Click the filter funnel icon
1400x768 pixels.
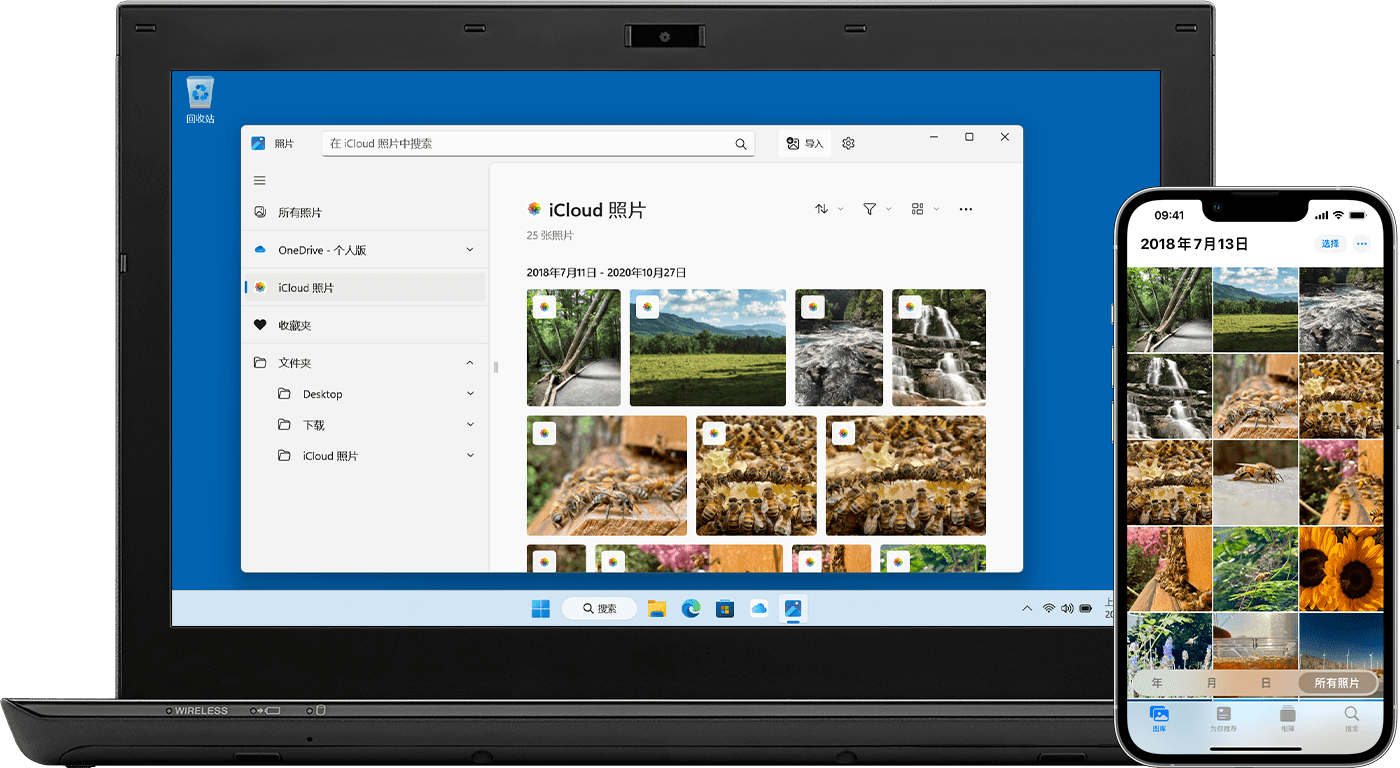[x=871, y=209]
